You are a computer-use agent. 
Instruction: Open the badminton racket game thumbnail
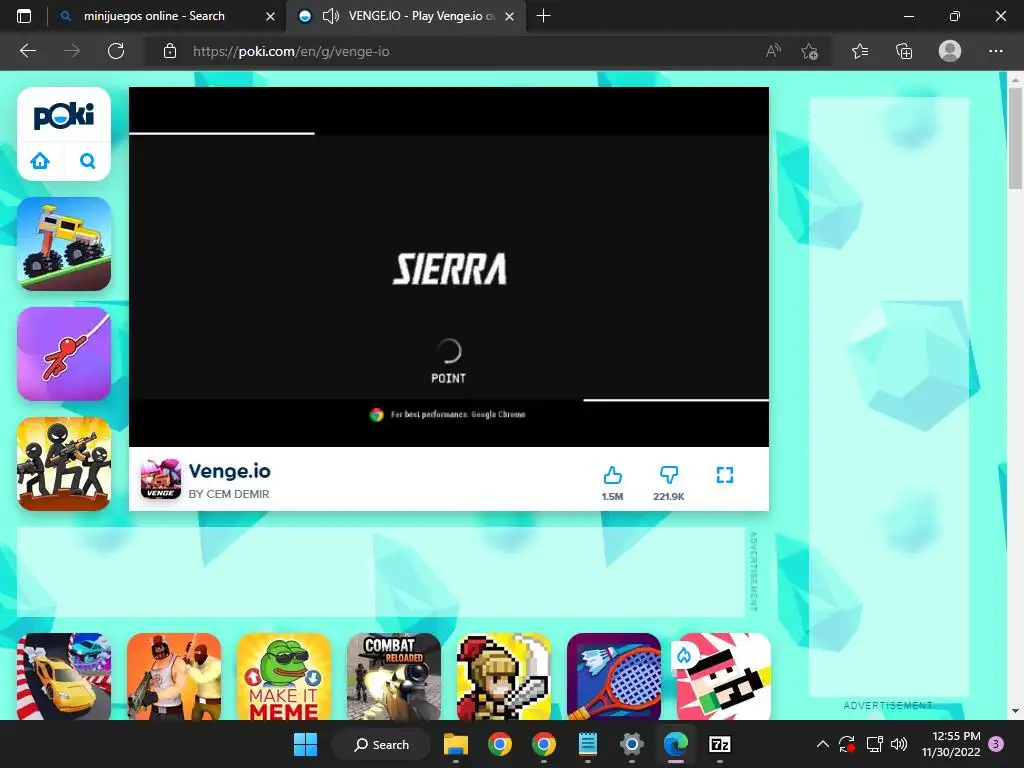click(x=614, y=677)
